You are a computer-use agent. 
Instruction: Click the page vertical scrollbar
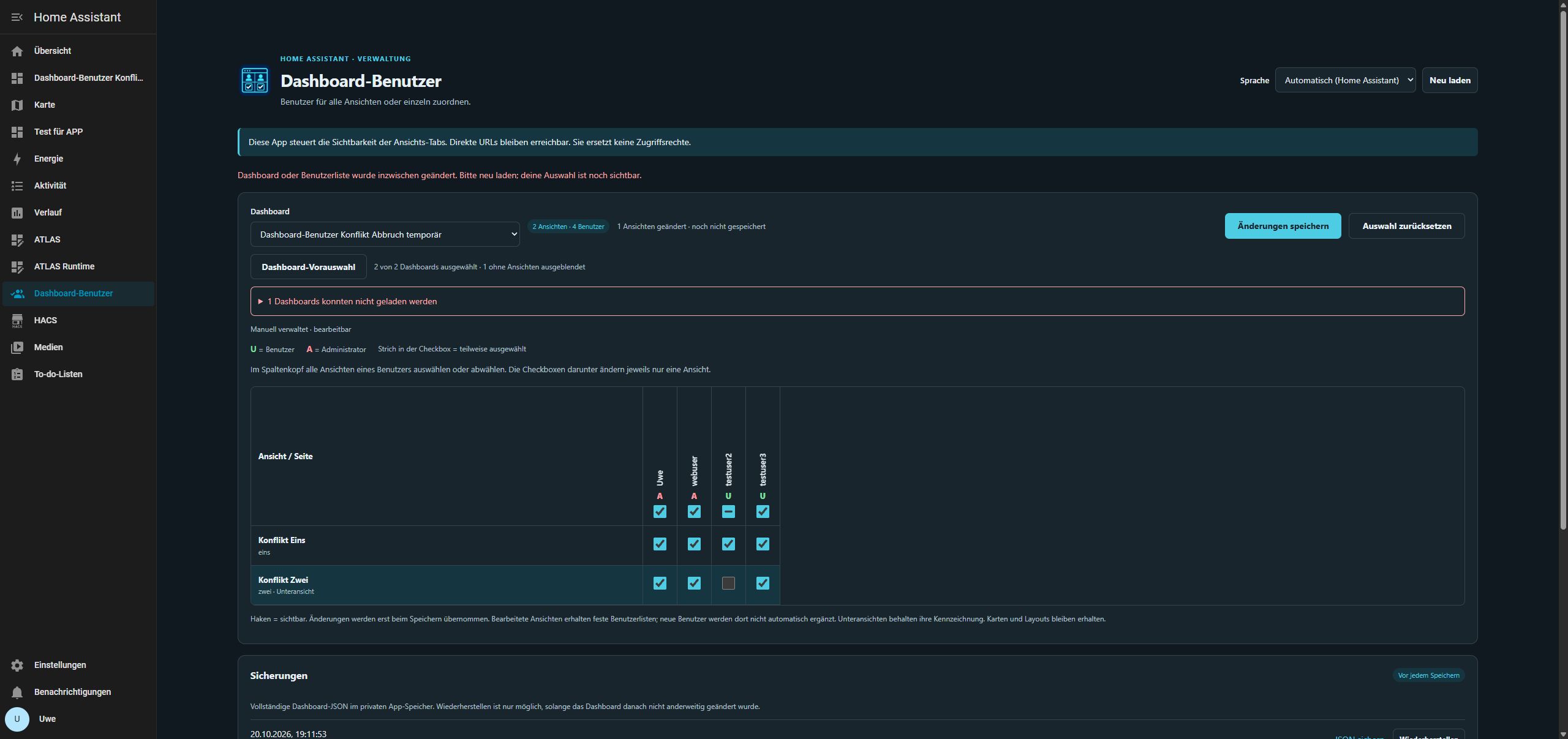(x=1563, y=269)
